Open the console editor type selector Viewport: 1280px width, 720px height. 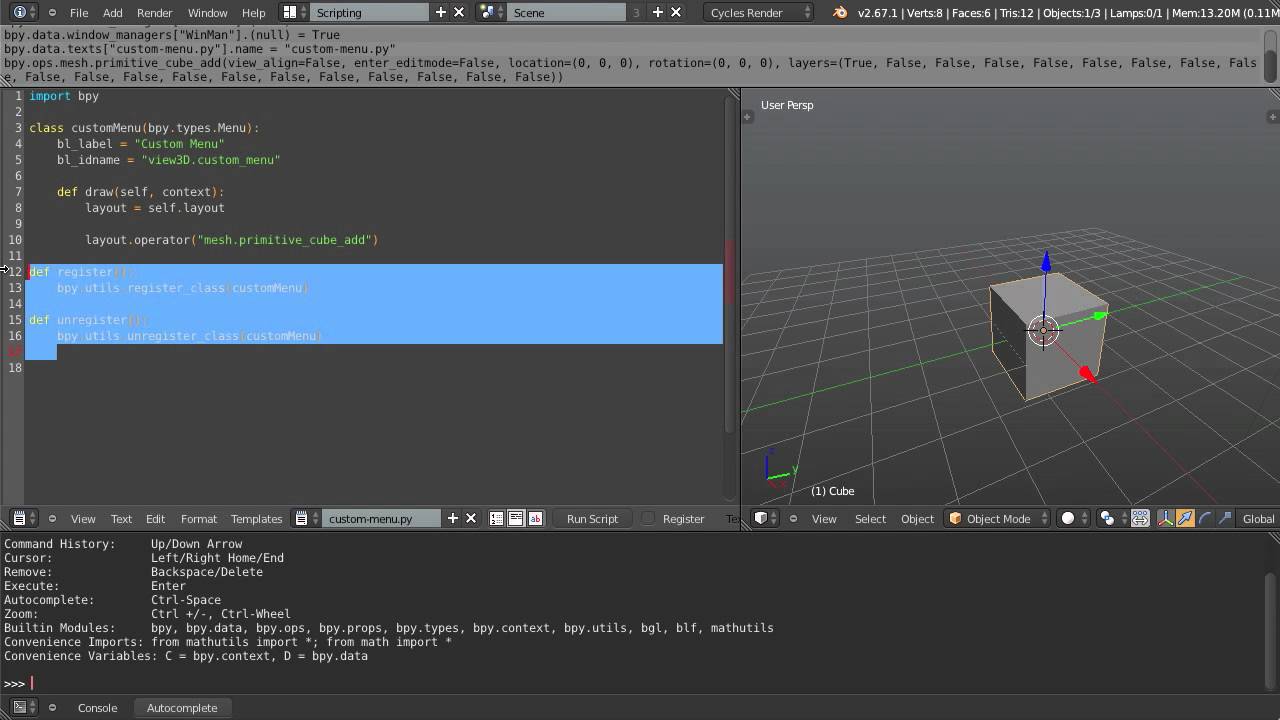coord(24,707)
